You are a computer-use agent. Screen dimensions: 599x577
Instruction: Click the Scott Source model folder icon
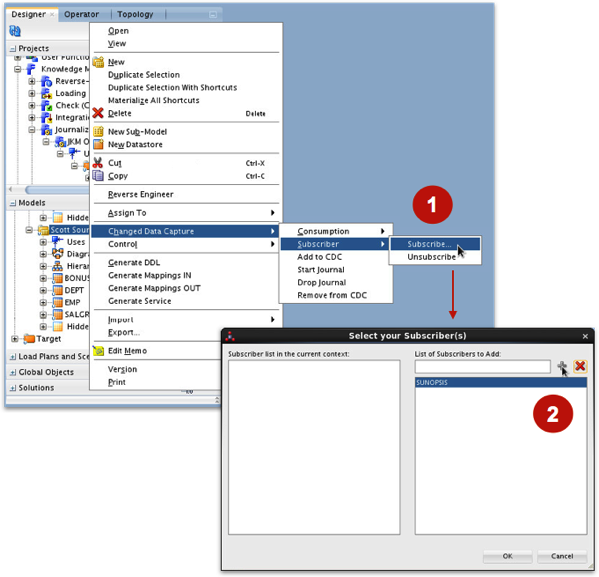click(43, 230)
